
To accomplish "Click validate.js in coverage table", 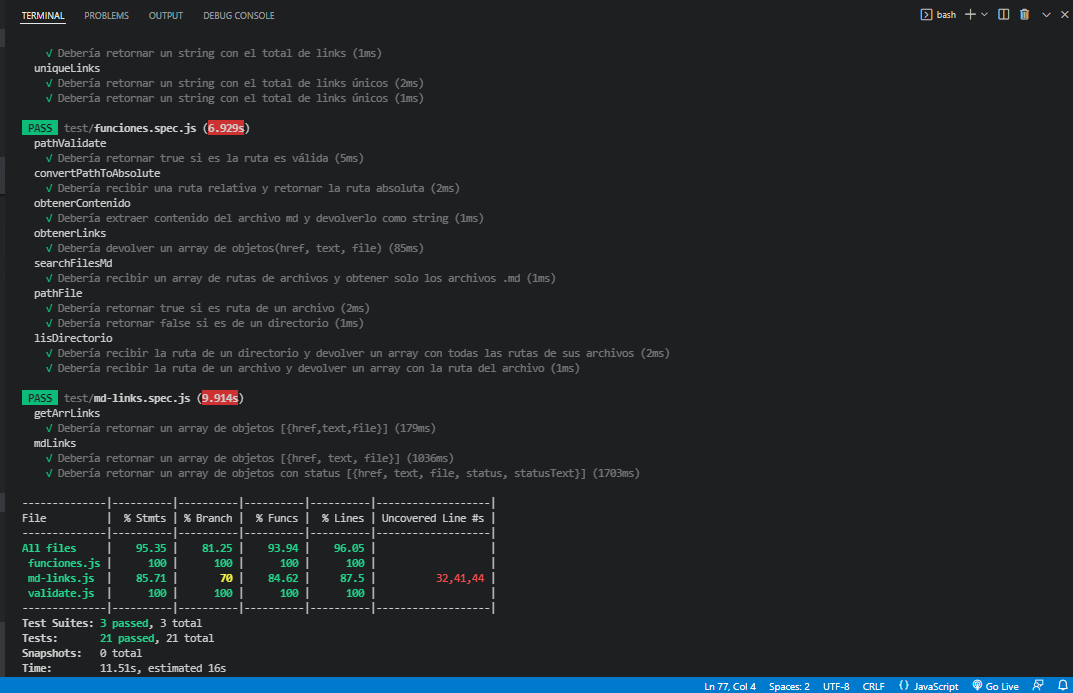I will pos(61,593).
